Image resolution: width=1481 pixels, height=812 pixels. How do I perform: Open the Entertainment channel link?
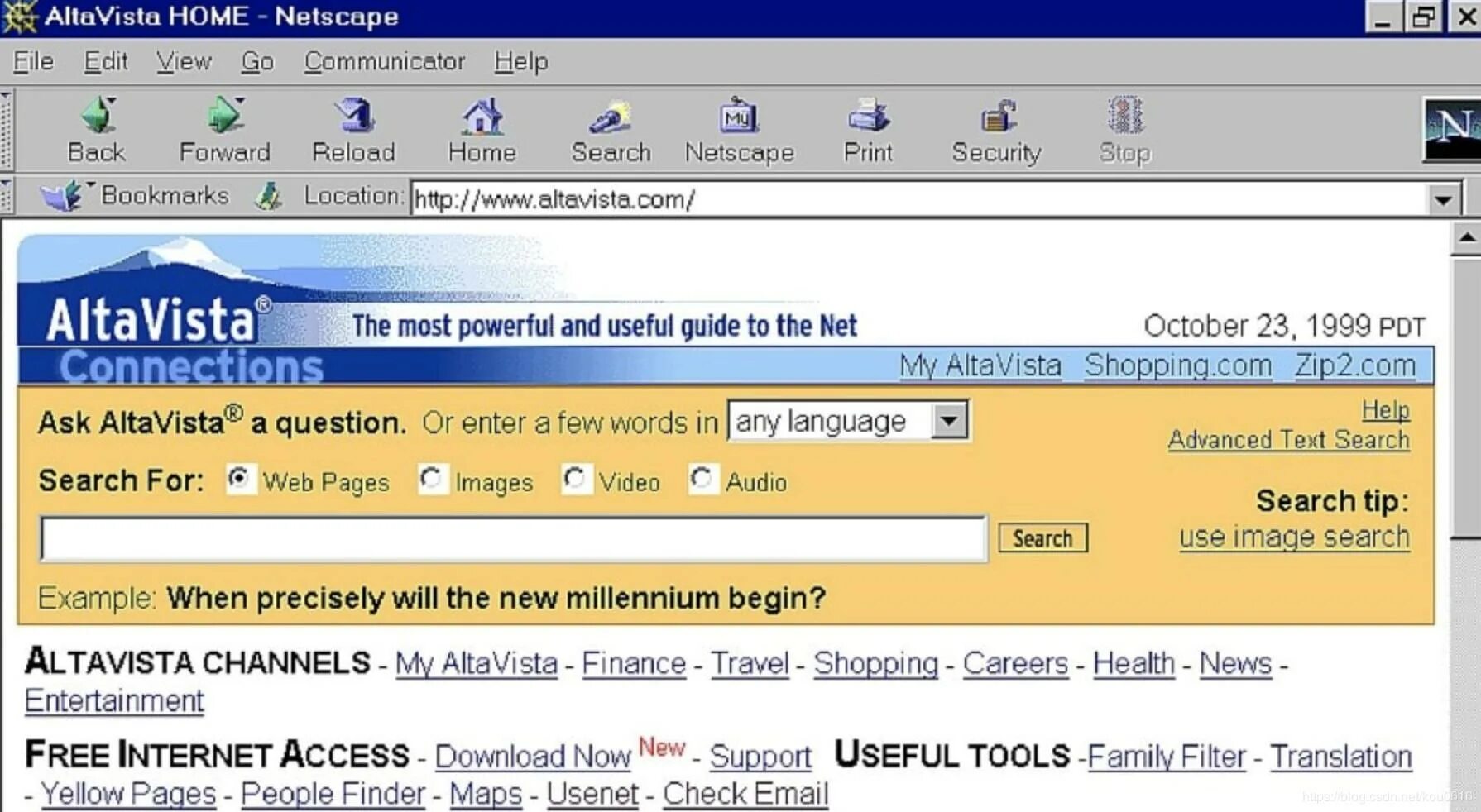pos(114,701)
